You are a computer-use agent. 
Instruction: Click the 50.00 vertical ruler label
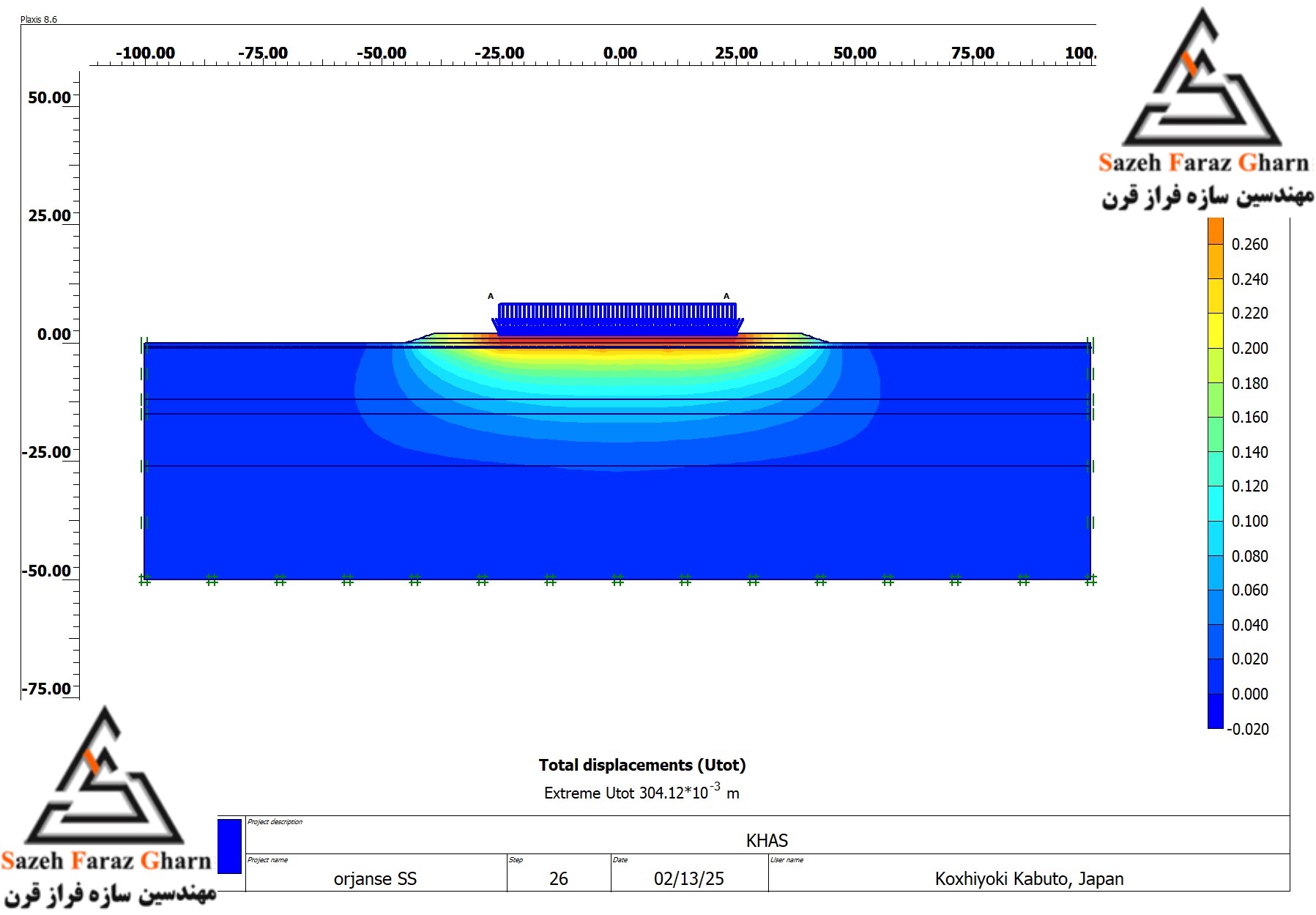pos(49,97)
